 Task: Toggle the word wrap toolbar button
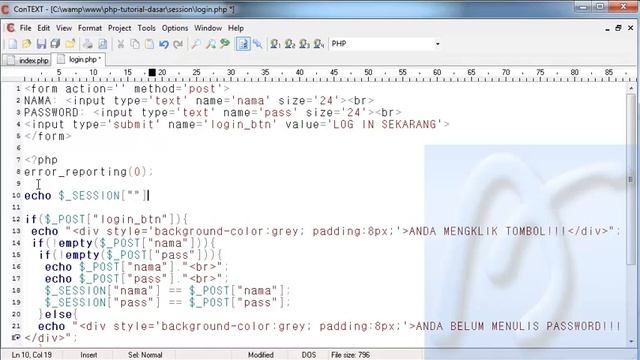click(243, 44)
